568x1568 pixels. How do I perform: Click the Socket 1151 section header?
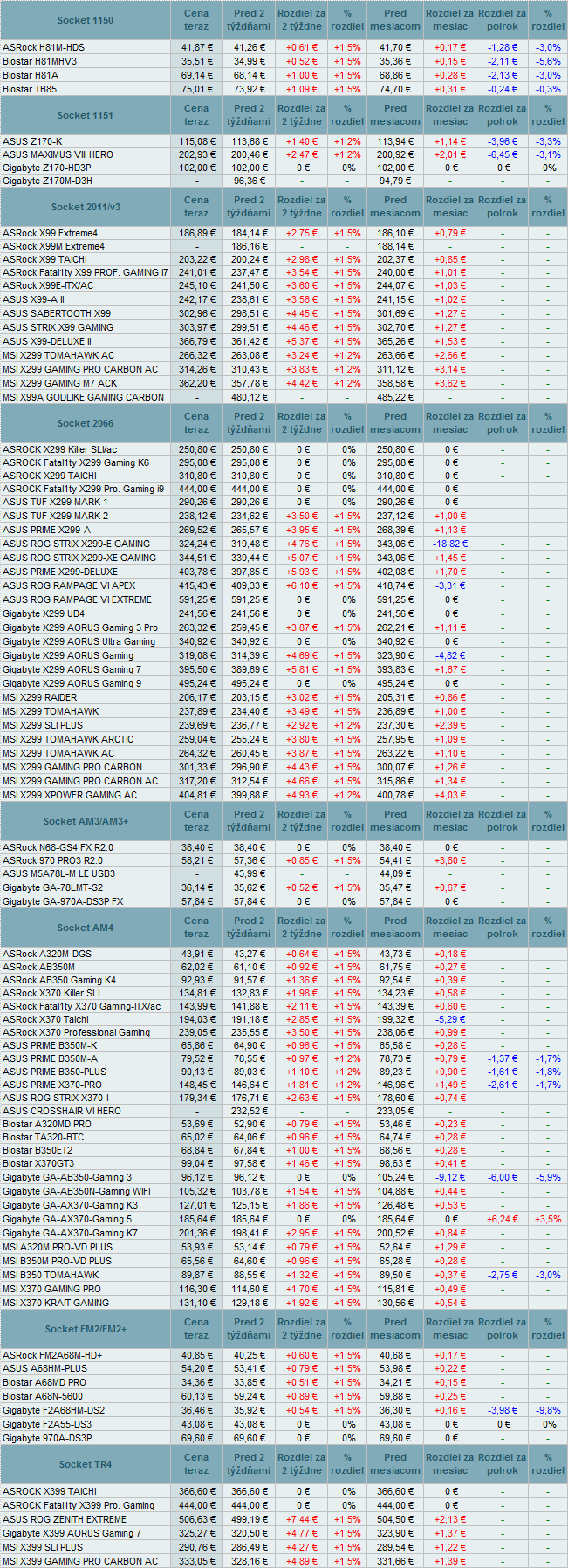pos(86,115)
